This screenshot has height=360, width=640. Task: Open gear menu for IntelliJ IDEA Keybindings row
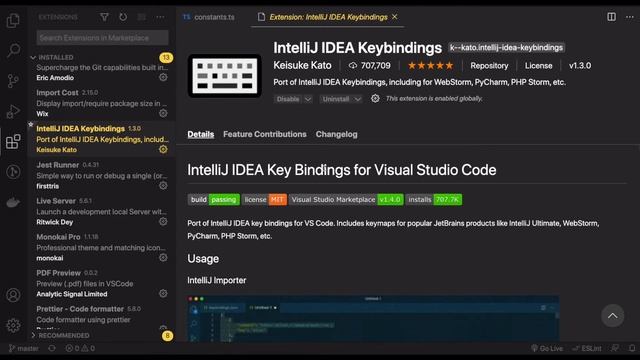pyautogui.click(x=163, y=149)
